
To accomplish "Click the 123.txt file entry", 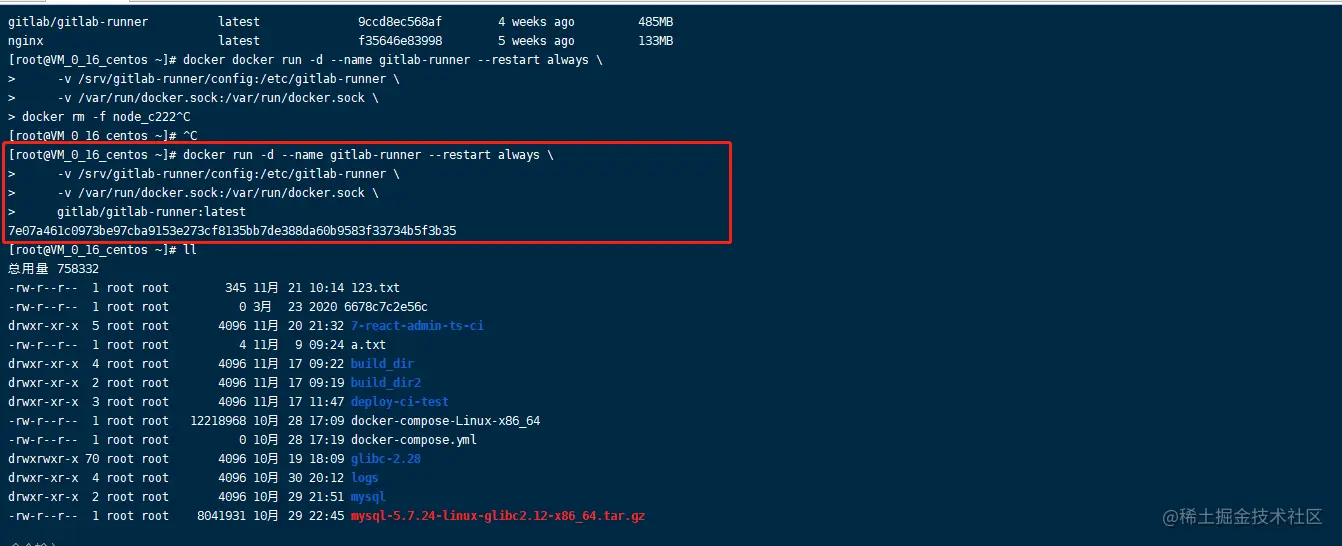I will coord(375,288).
